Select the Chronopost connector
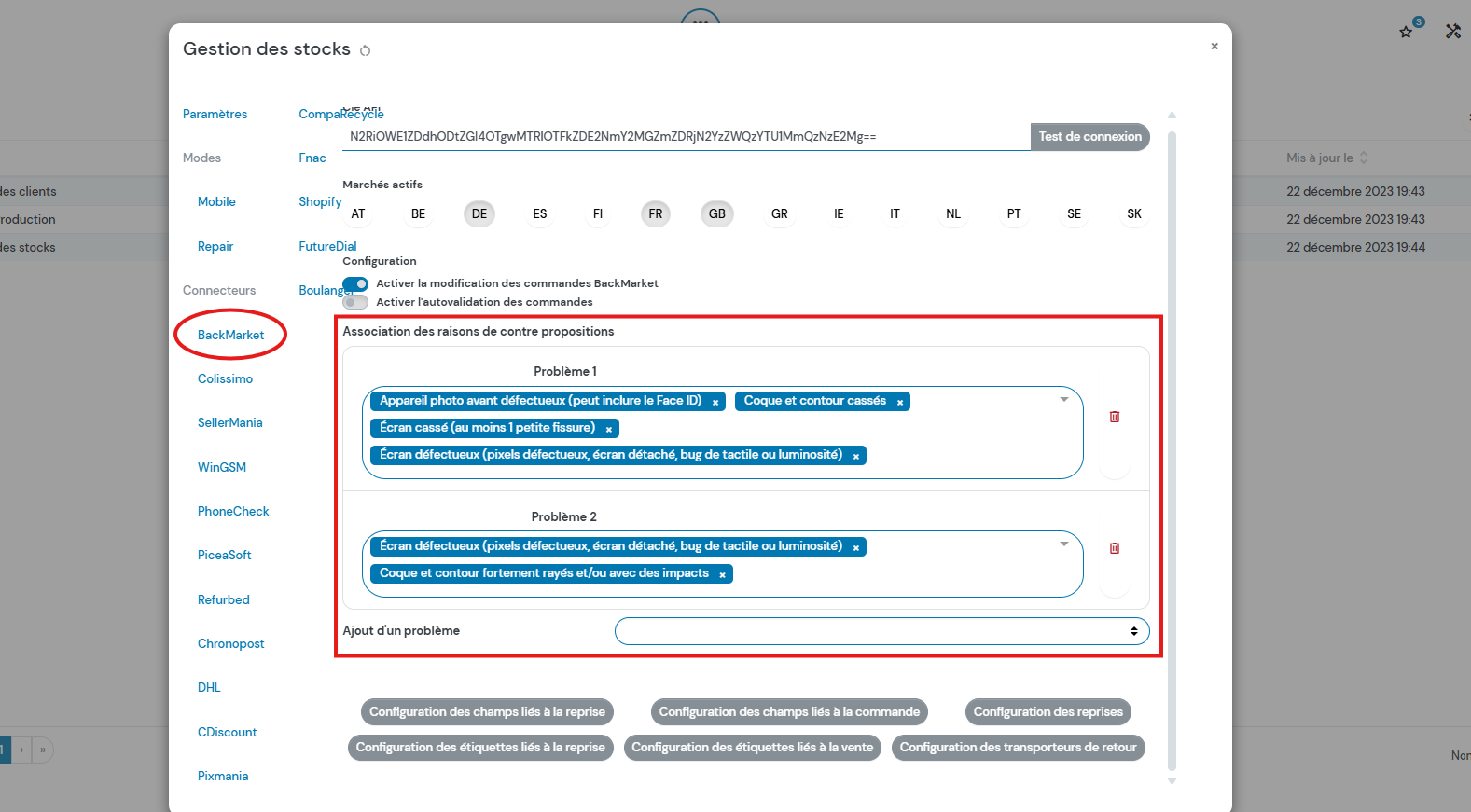1471x812 pixels. click(x=231, y=643)
